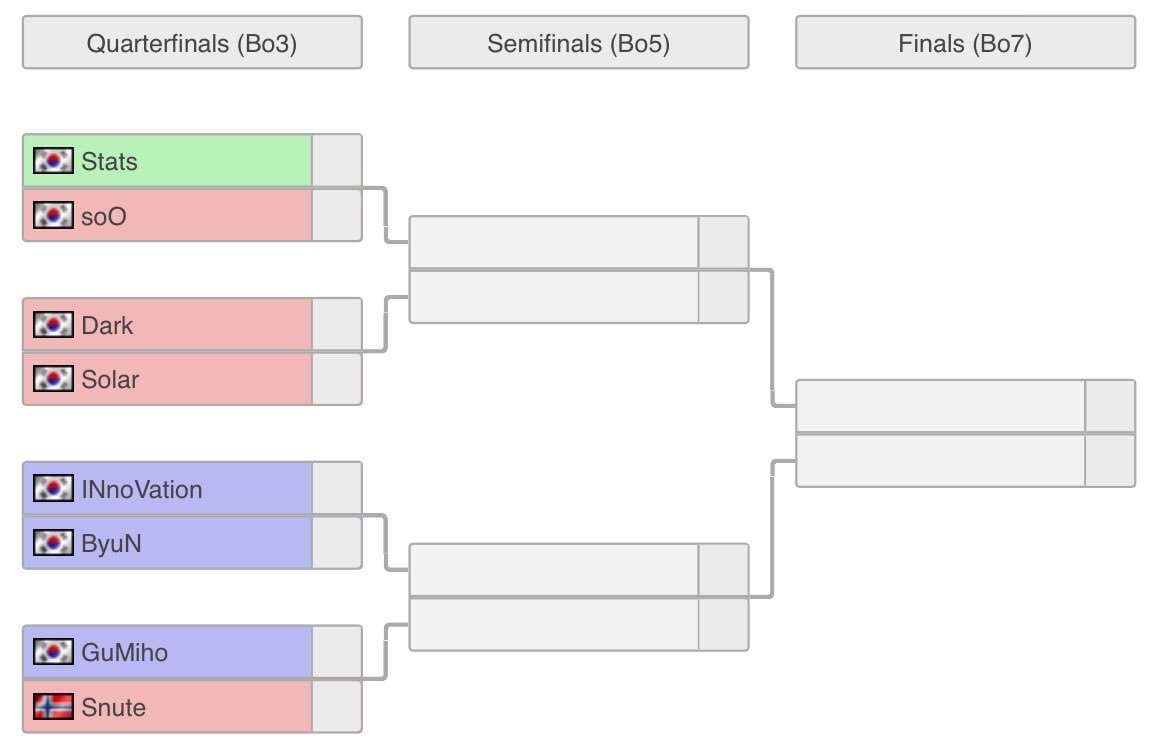Viewport: 1154px width, 749px height.
Task: Click the flag icon beside ByuN
Action: point(54,543)
